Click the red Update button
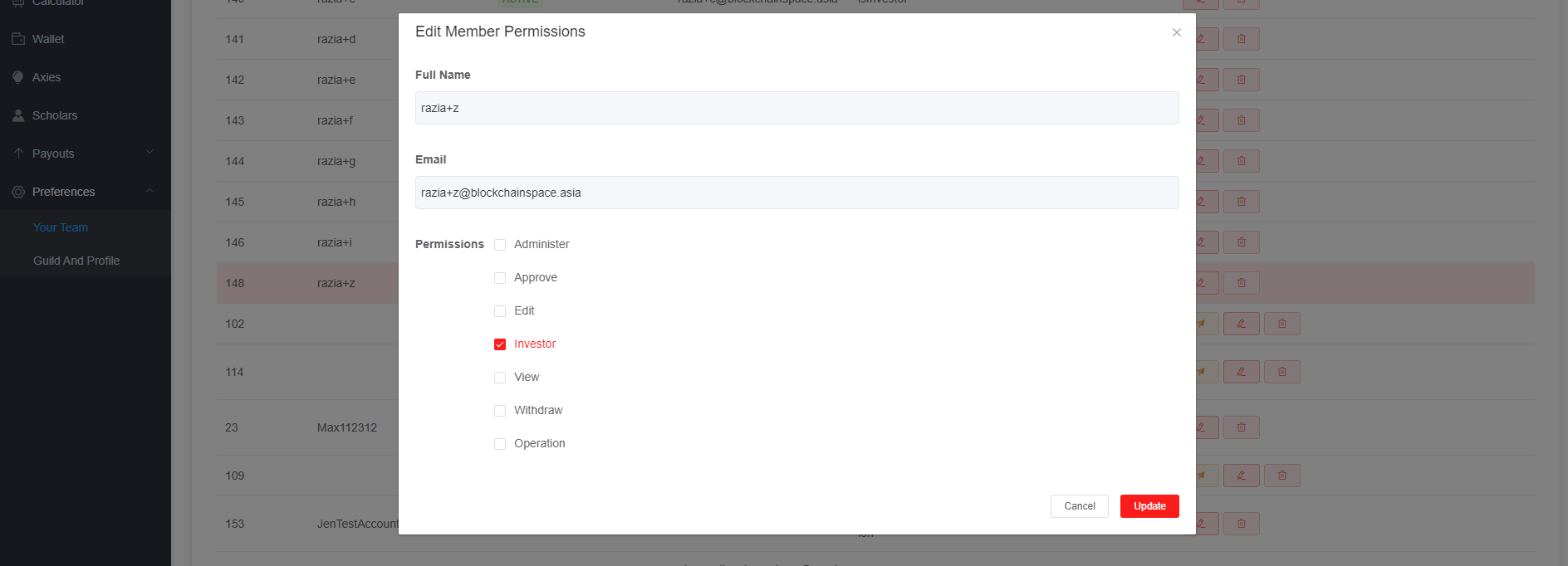 (1149, 506)
